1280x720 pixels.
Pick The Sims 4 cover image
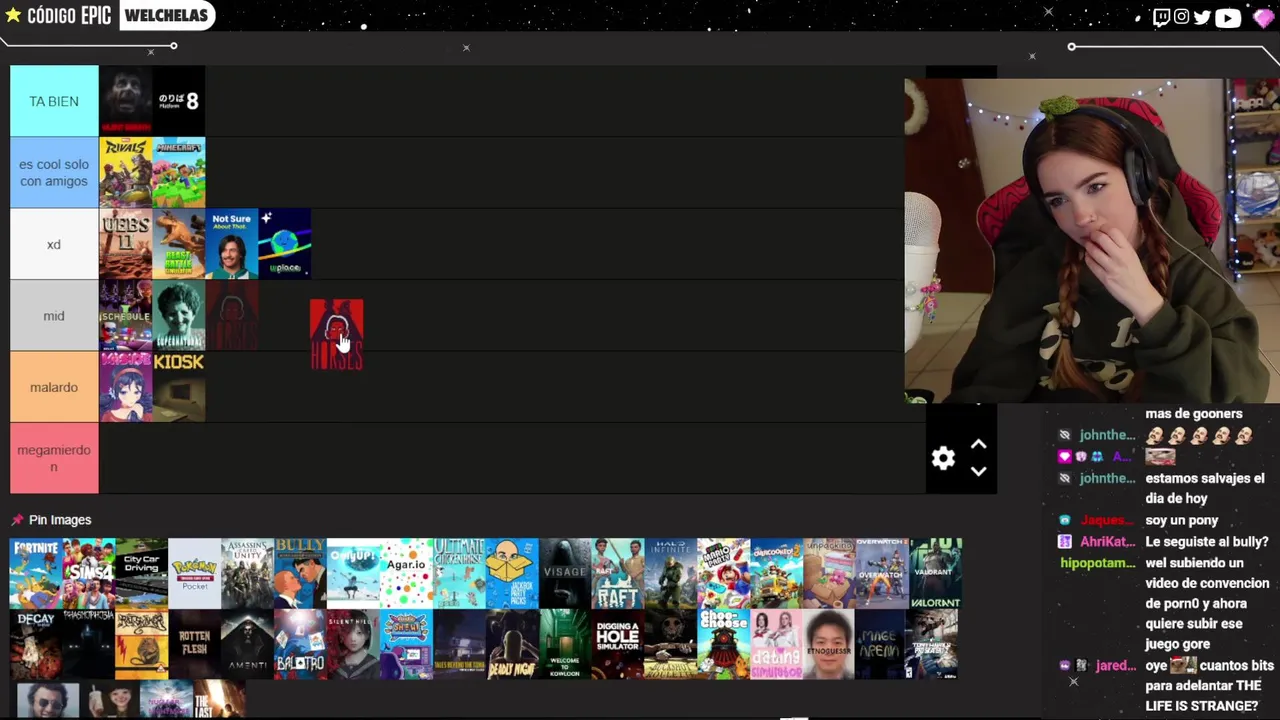point(89,573)
